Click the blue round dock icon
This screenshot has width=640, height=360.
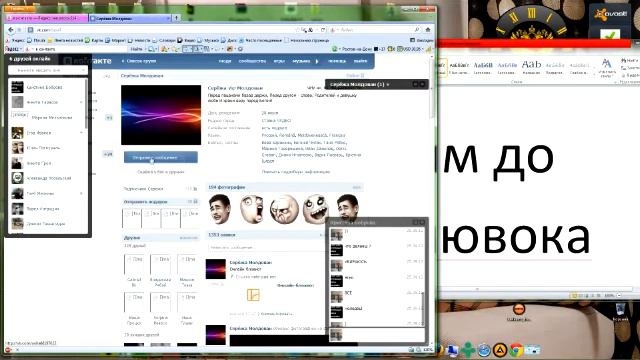coord(484,350)
